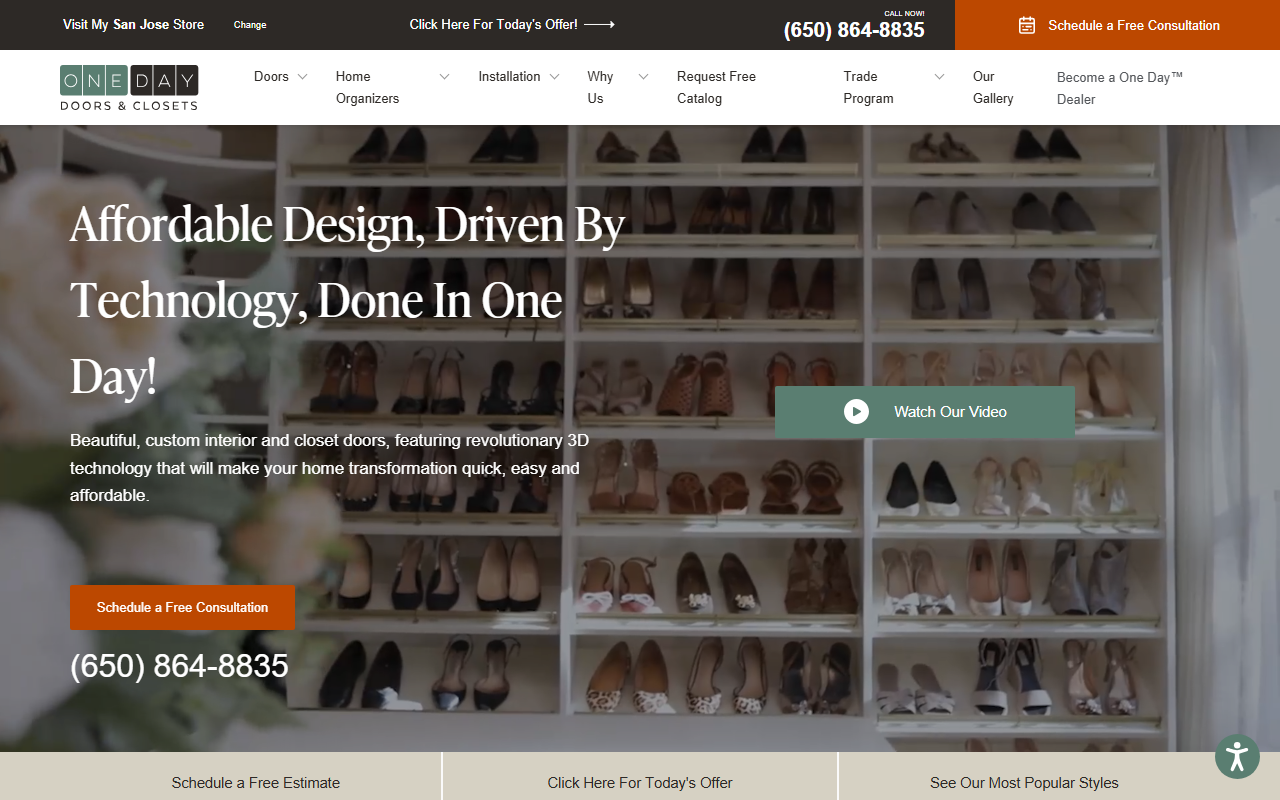The image size is (1280, 800).
Task: Open the Doors menu item
Action: point(271,76)
